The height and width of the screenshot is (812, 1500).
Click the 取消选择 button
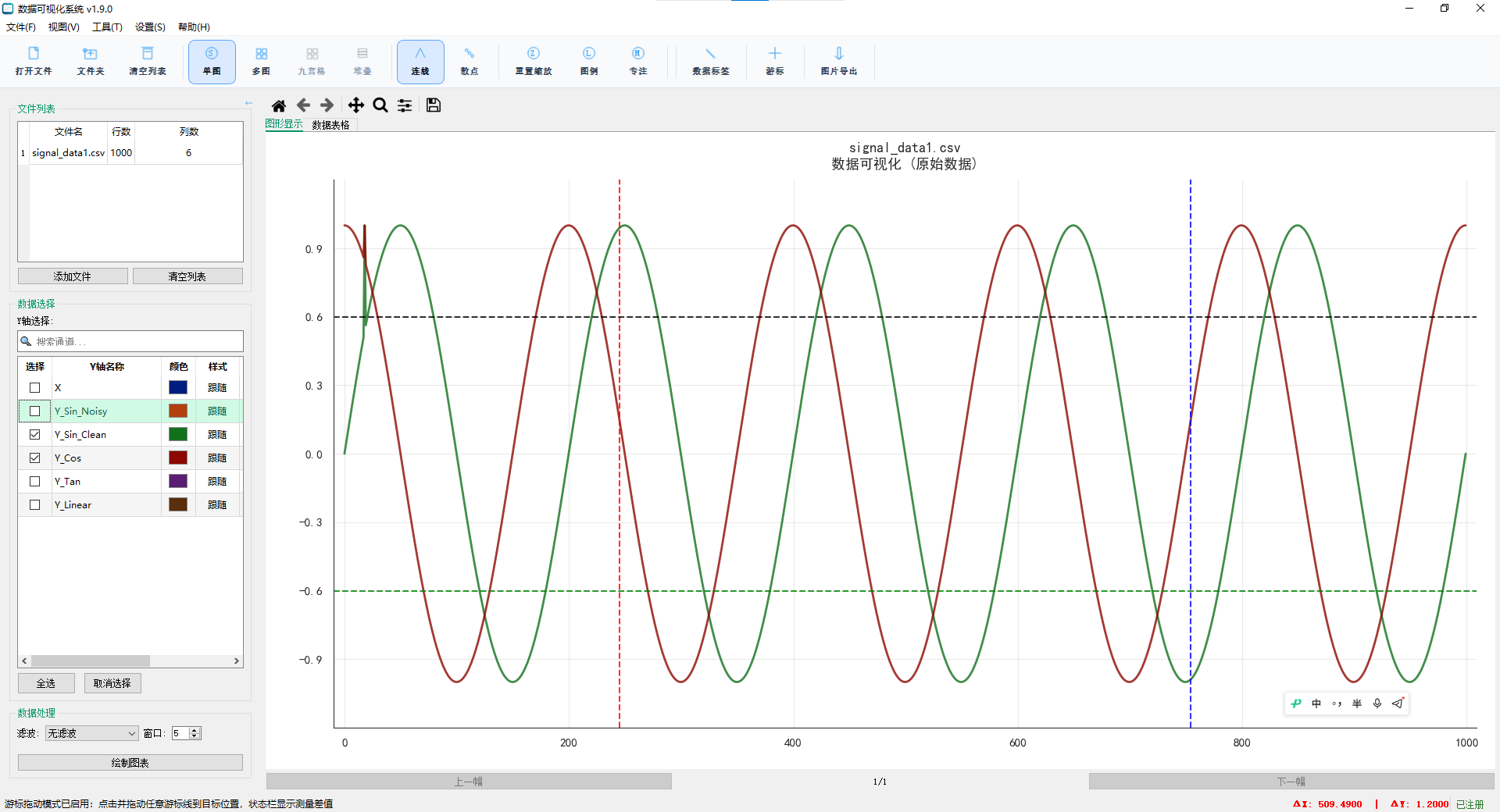click(x=112, y=683)
